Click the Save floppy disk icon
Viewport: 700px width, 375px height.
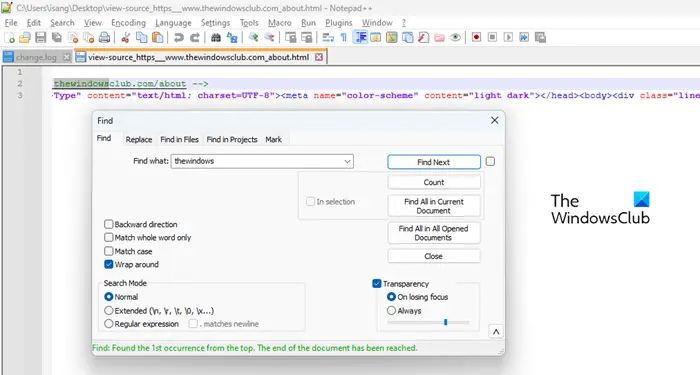point(41,38)
